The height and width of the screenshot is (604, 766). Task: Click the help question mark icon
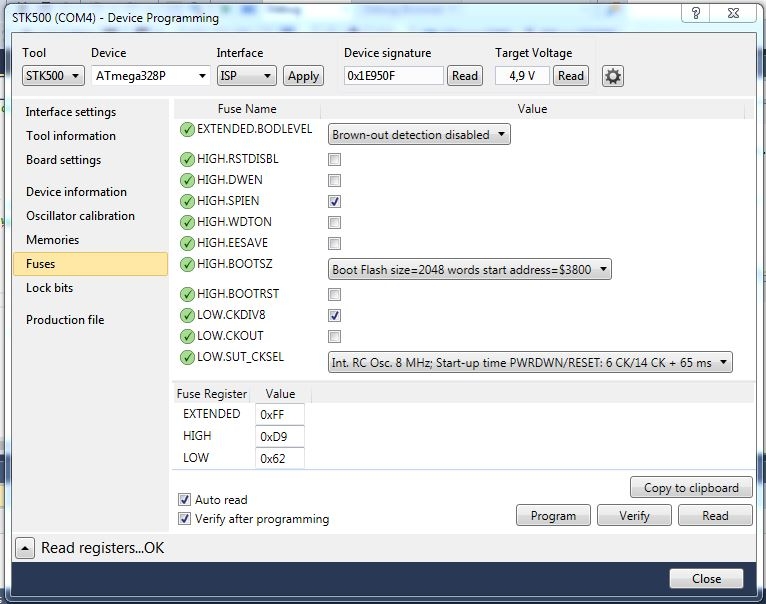click(x=696, y=13)
